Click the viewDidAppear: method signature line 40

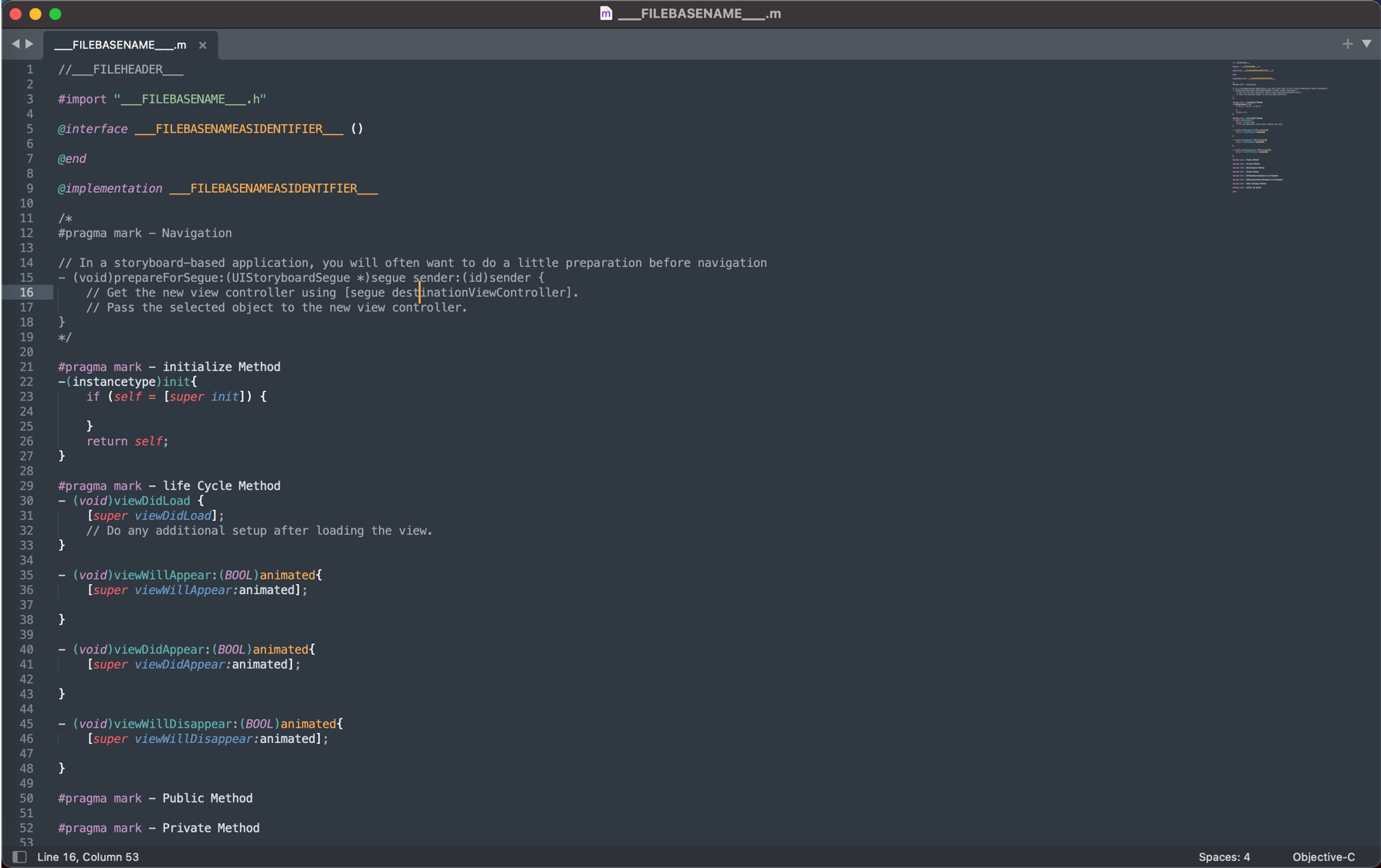[187, 650]
